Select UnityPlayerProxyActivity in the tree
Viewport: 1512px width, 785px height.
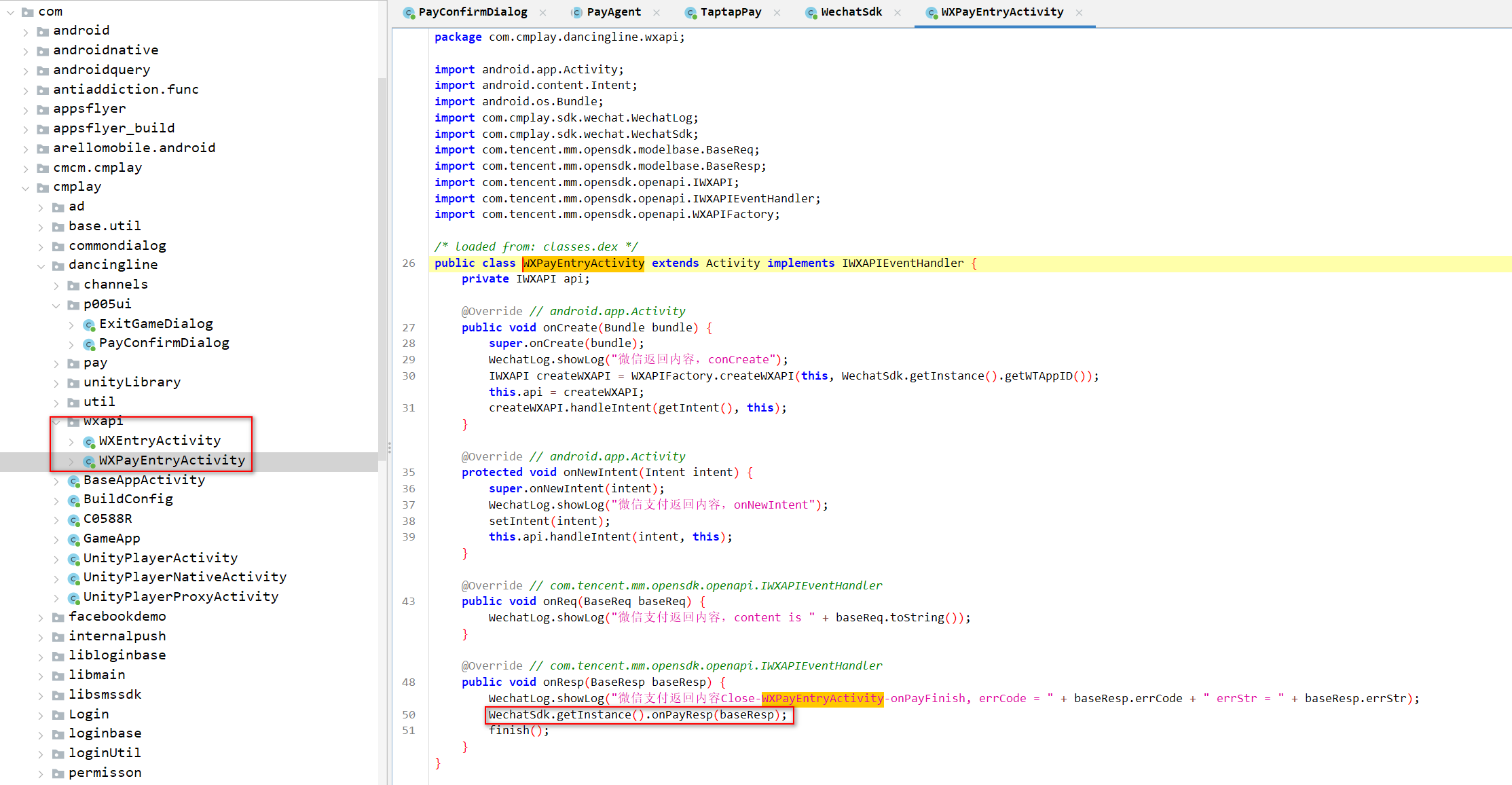click(x=181, y=597)
